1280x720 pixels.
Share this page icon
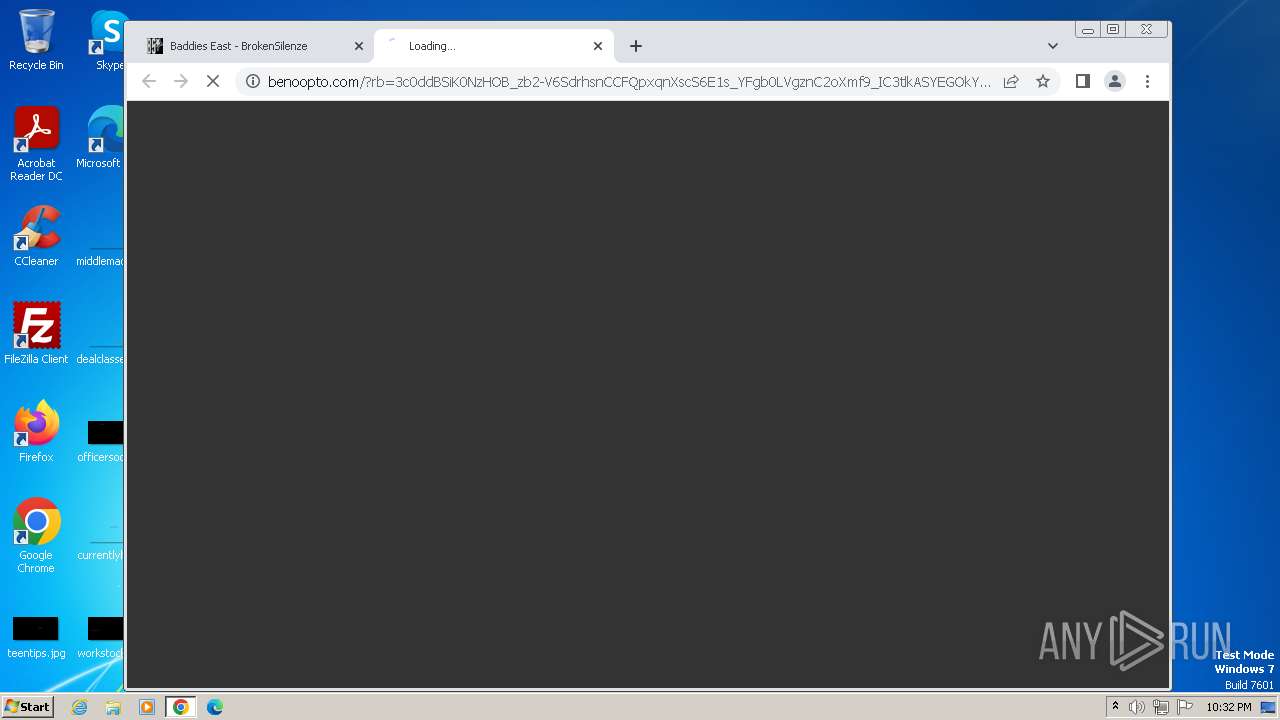tap(1011, 81)
